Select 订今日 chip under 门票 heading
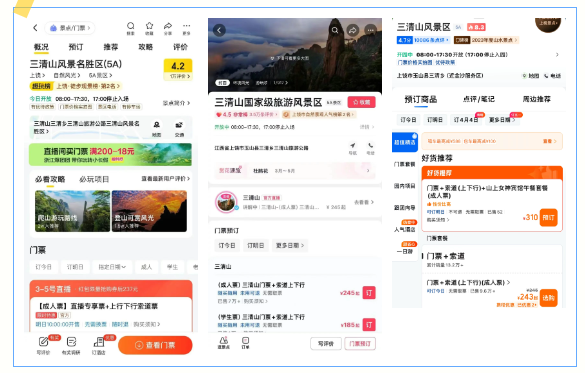Viewport: 585px width, 373px height. [x=43, y=267]
